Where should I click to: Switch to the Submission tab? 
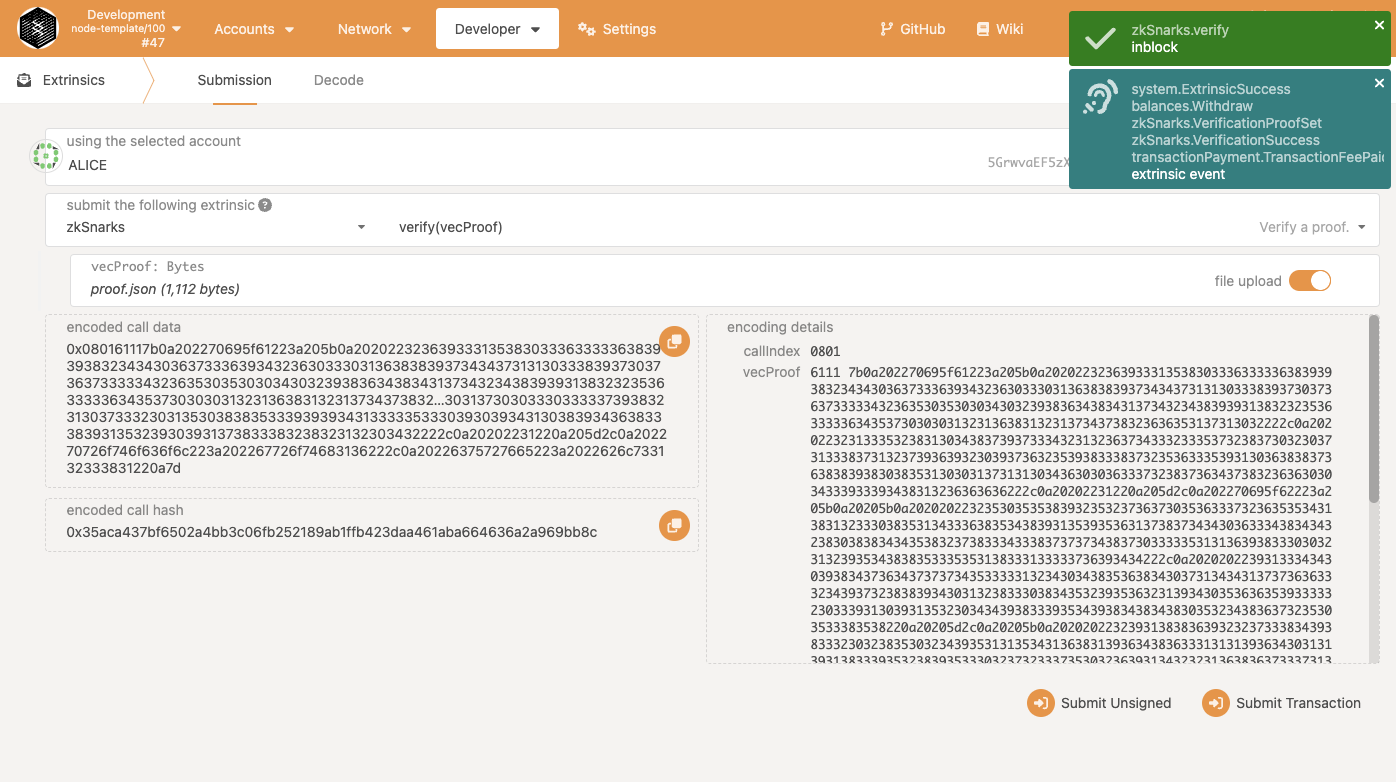234,80
